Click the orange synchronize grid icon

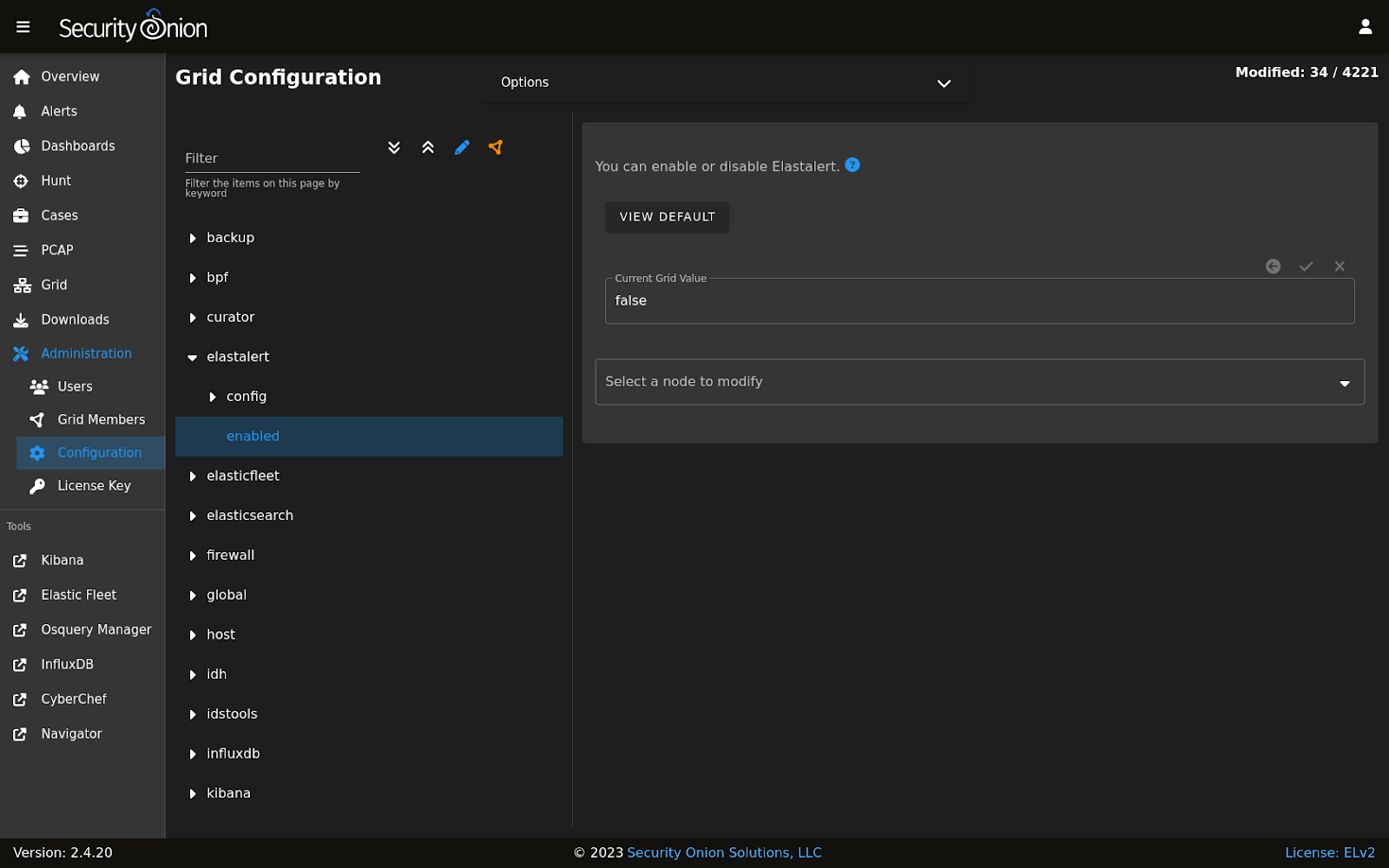click(x=496, y=148)
